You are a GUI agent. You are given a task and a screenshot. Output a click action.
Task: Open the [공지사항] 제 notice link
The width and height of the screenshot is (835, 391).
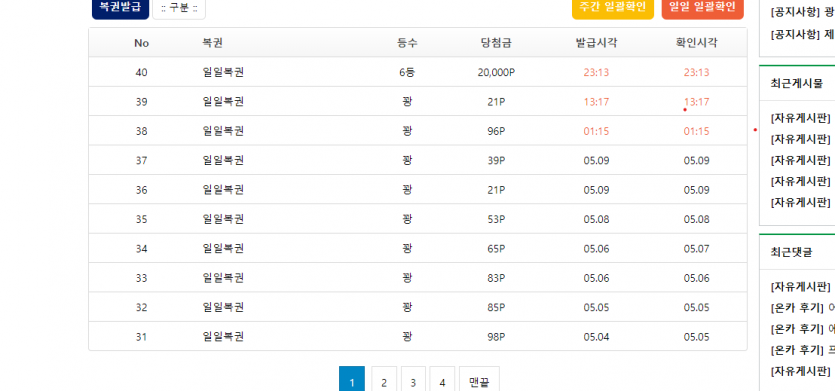click(x=802, y=35)
